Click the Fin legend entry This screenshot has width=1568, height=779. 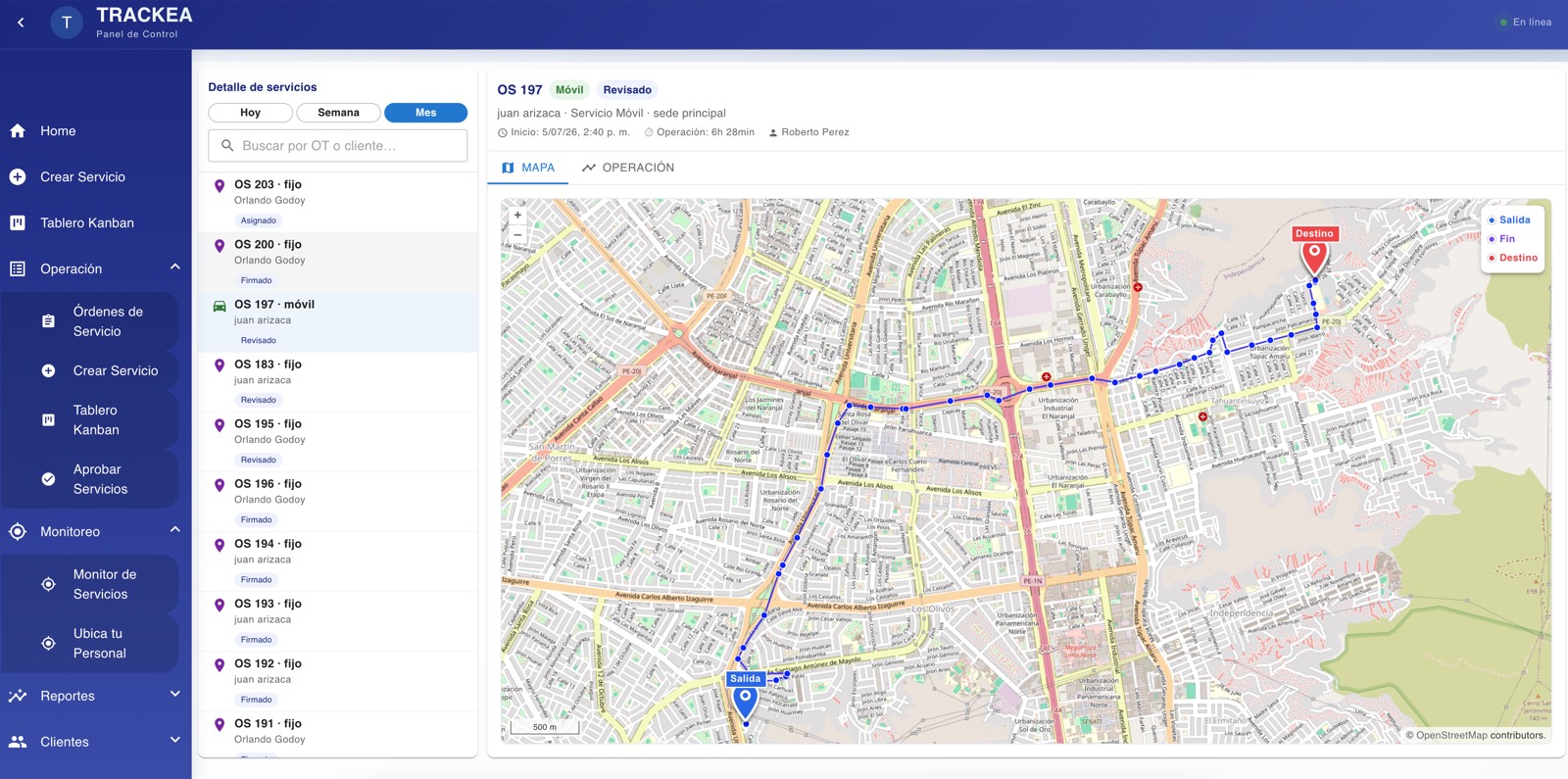pos(1501,239)
